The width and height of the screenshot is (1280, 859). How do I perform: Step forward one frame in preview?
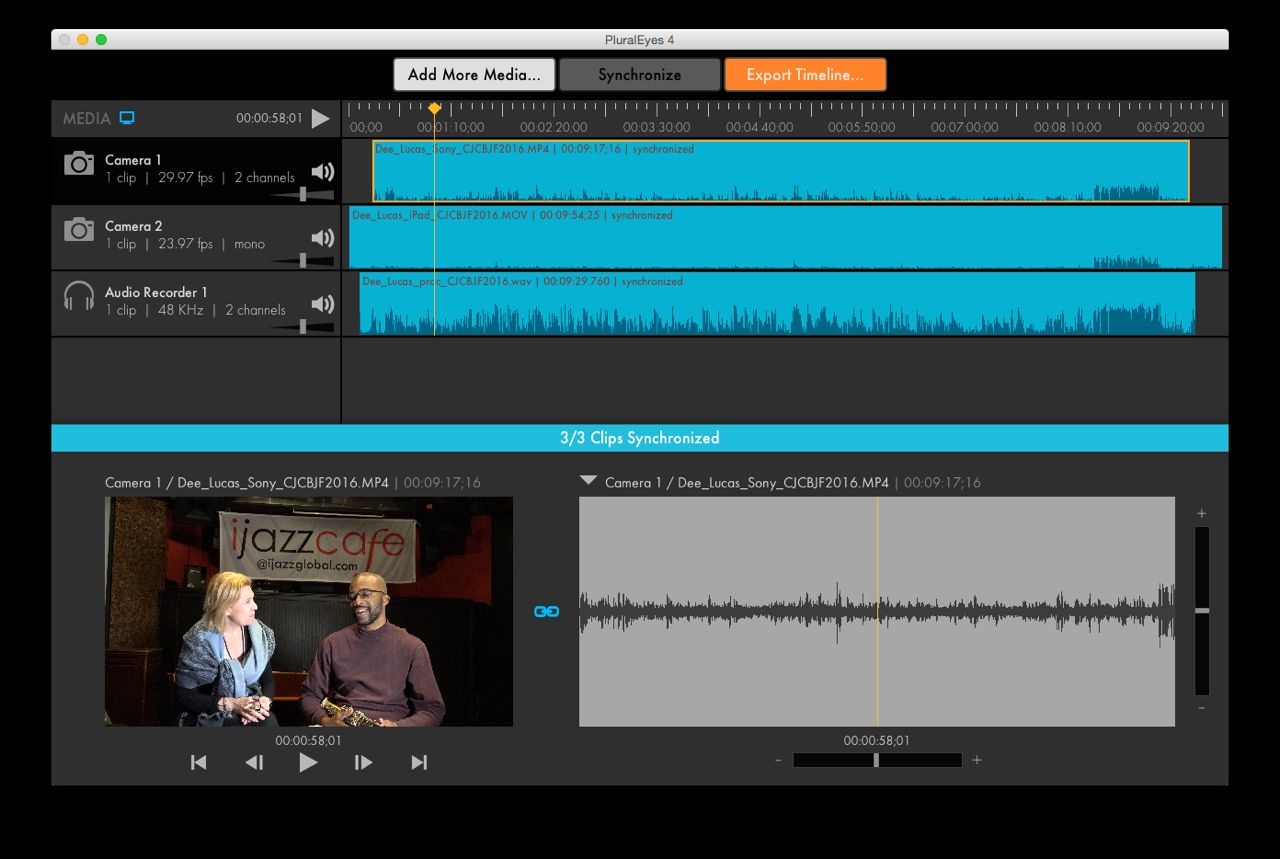[x=363, y=763]
